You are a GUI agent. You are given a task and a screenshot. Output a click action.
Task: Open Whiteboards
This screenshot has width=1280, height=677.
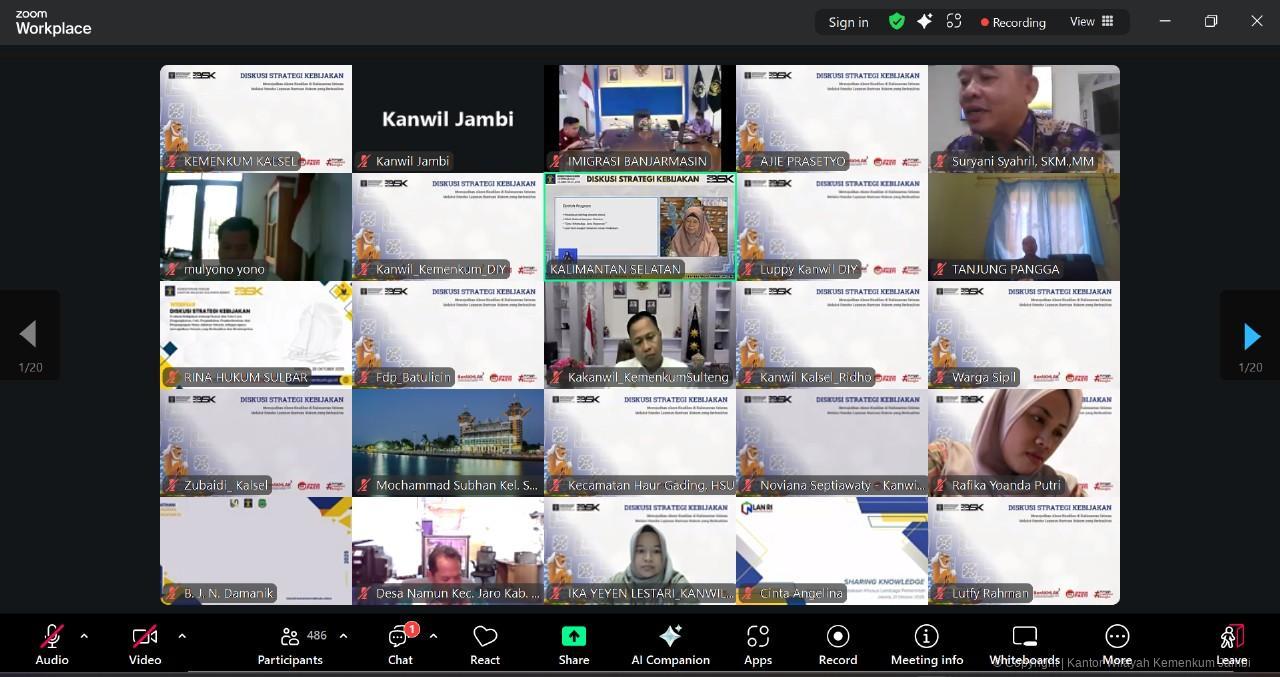1024,645
